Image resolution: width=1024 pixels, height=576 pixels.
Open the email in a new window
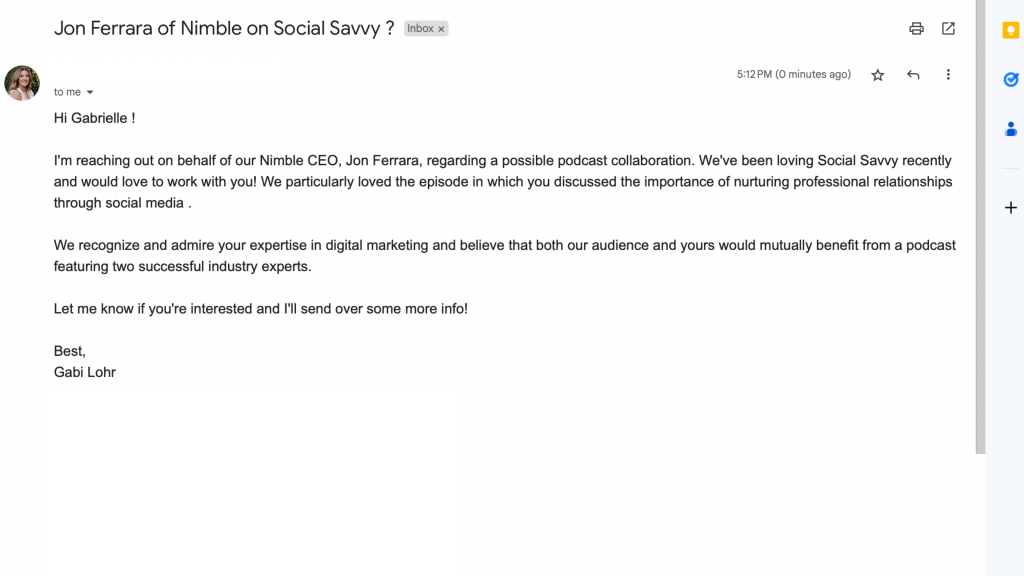click(948, 29)
